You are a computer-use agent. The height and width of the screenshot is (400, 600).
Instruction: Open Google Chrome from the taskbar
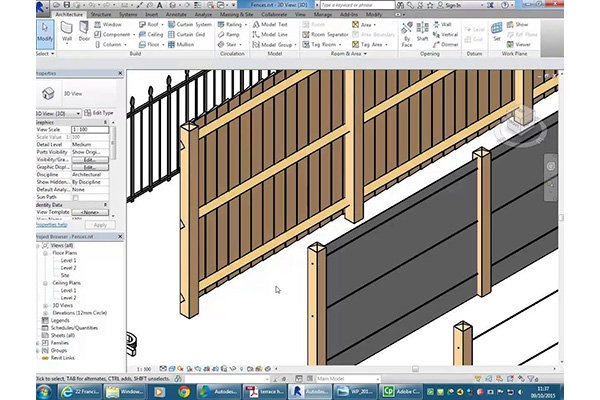tap(183, 392)
